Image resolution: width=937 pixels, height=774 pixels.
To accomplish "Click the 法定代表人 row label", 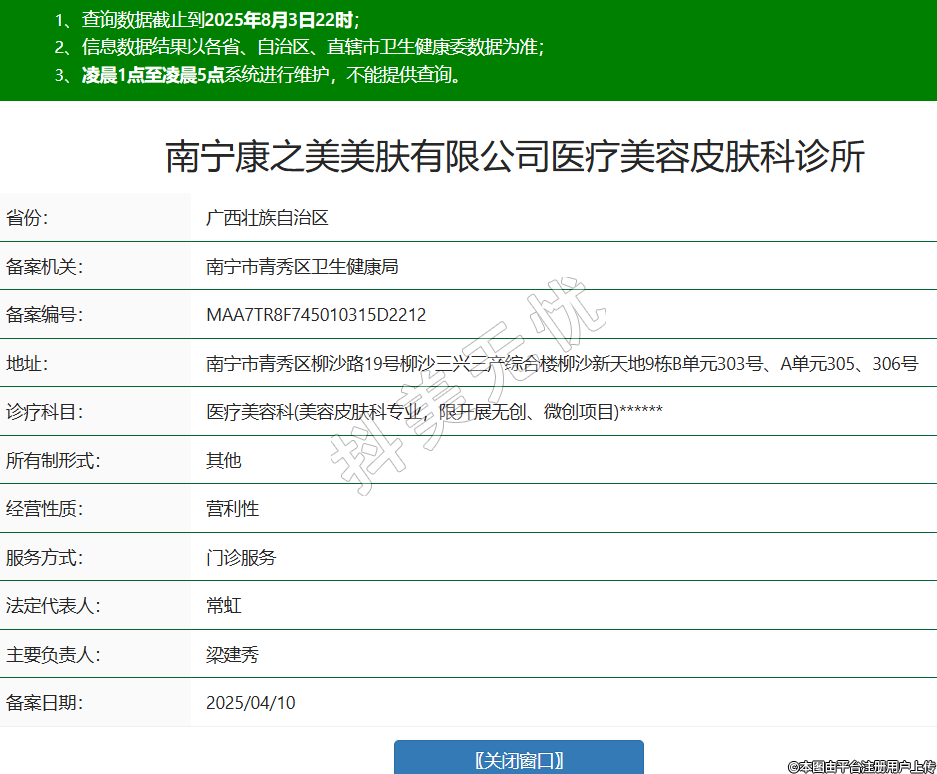I will click(x=53, y=605).
